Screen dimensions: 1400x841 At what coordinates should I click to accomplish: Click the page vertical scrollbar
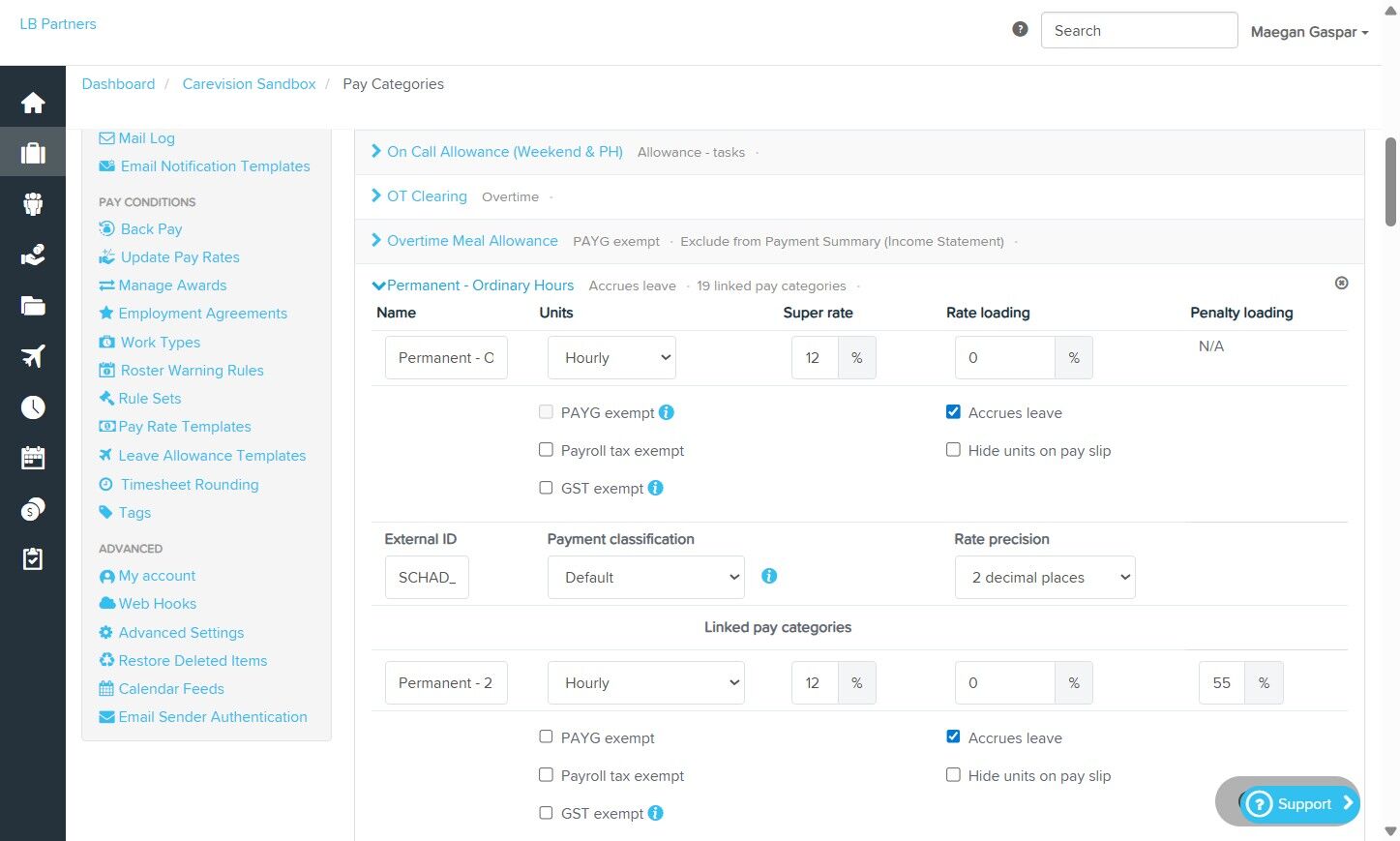[1390, 182]
